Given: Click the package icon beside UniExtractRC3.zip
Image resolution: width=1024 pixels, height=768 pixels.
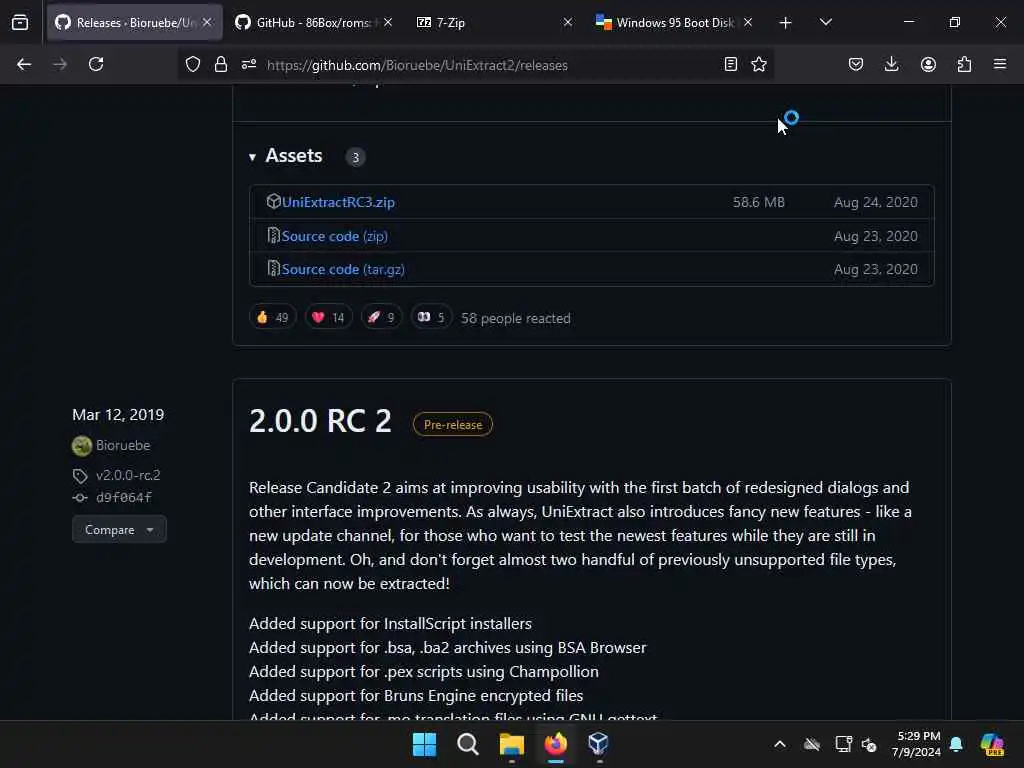Looking at the screenshot, I should [x=274, y=201].
